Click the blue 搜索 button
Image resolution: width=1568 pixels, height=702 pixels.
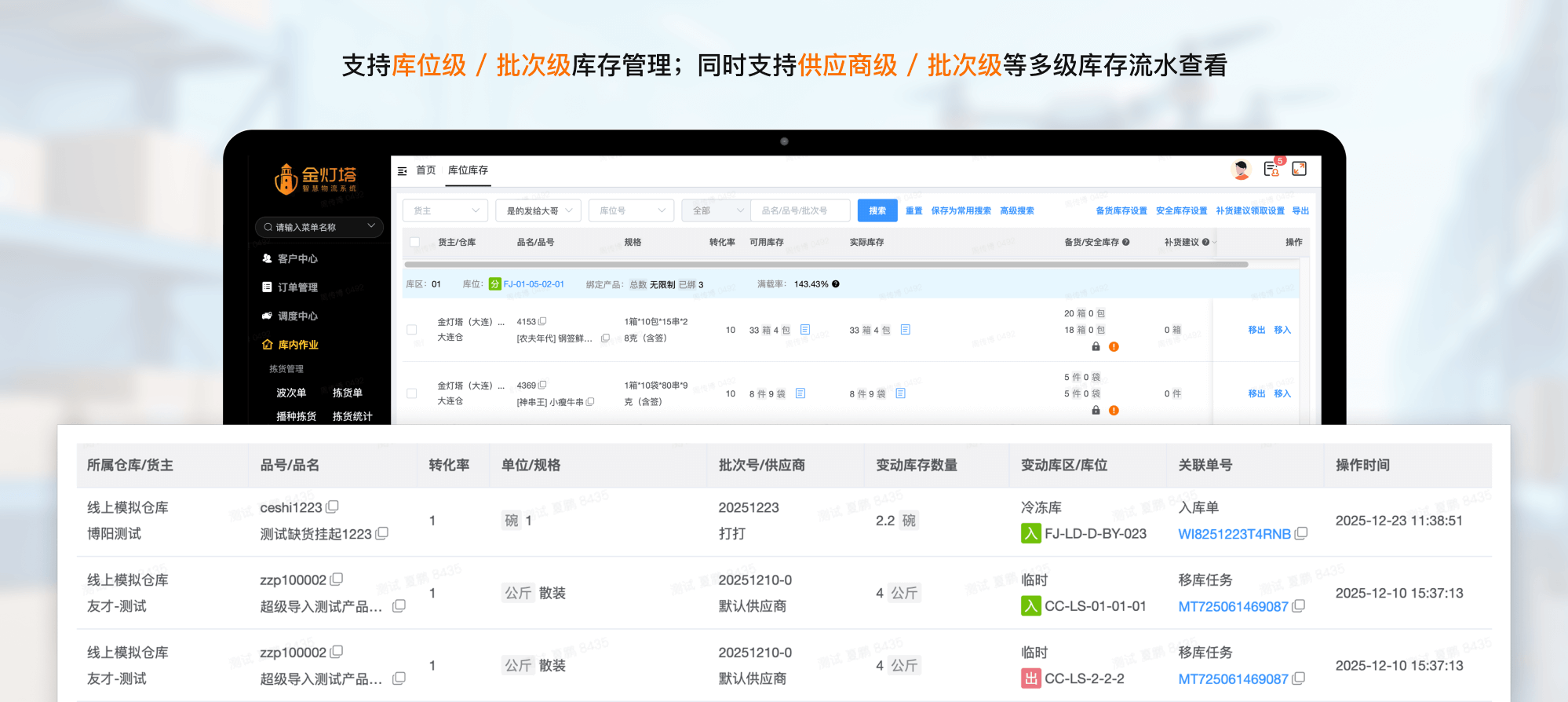(x=877, y=210)
